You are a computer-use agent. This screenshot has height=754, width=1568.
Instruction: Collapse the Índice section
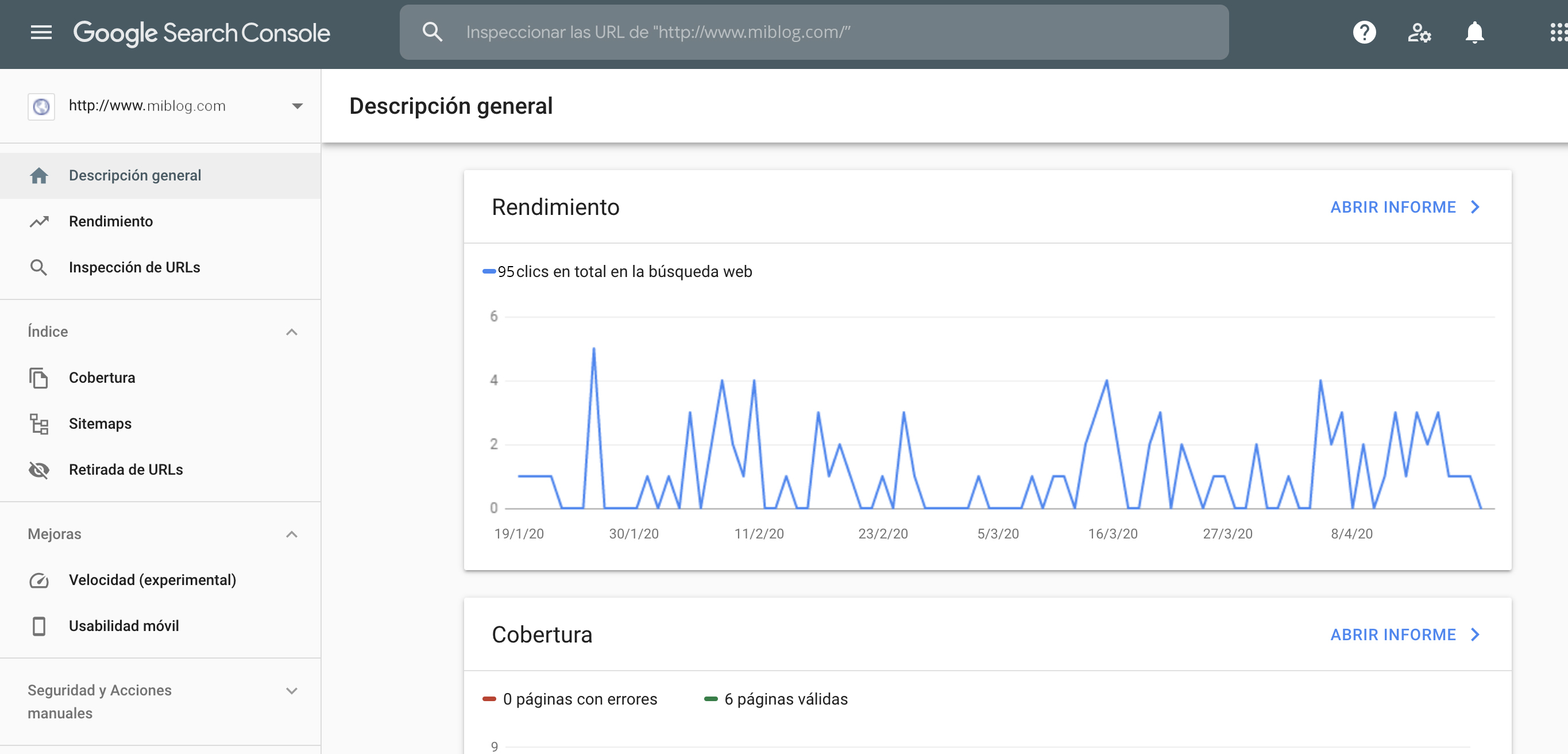tap(292, 332)
